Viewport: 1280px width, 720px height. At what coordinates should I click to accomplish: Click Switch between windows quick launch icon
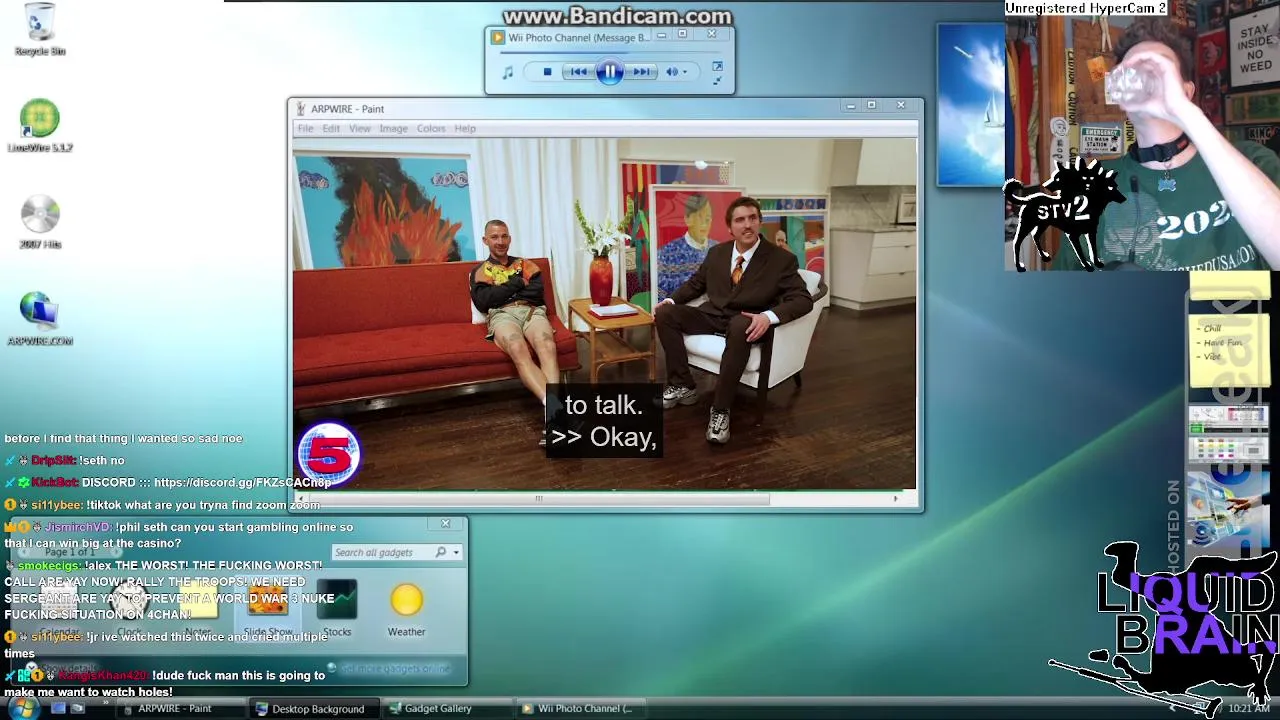coord(77,708)
